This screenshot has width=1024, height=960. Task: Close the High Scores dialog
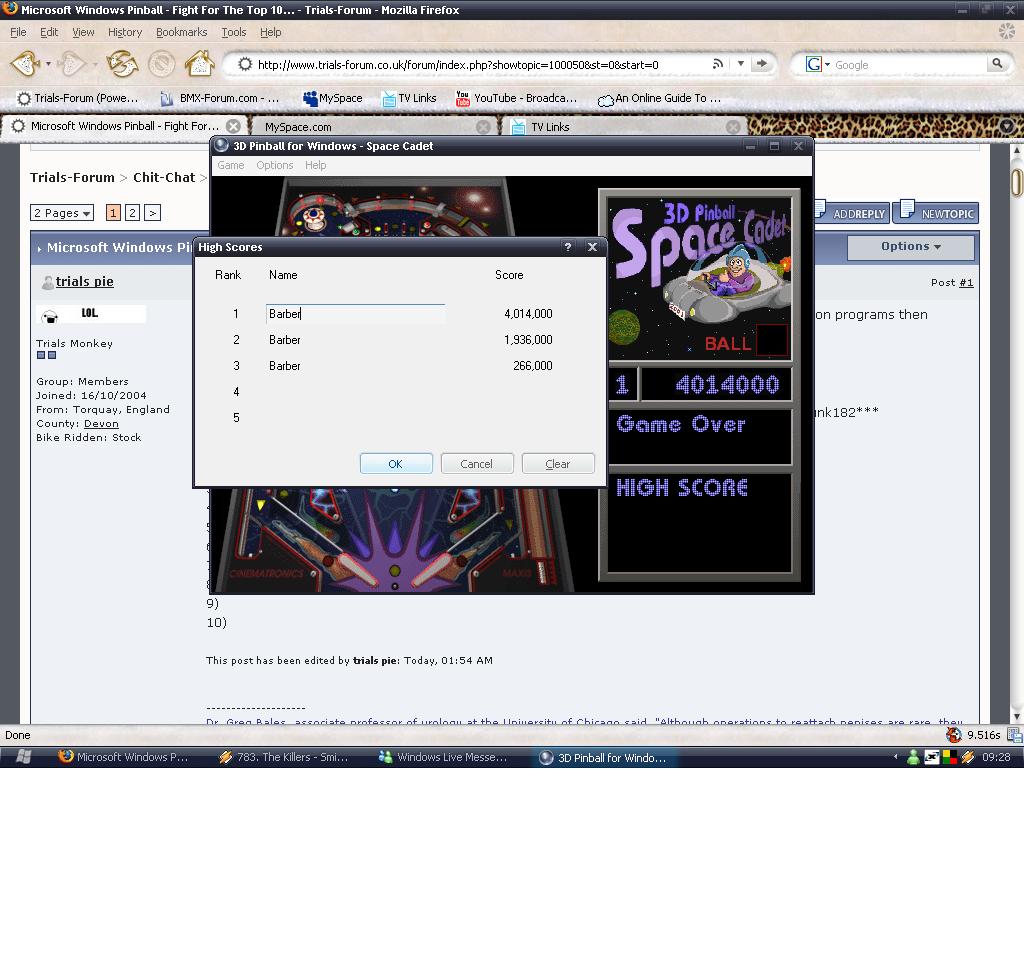[592, 247]
